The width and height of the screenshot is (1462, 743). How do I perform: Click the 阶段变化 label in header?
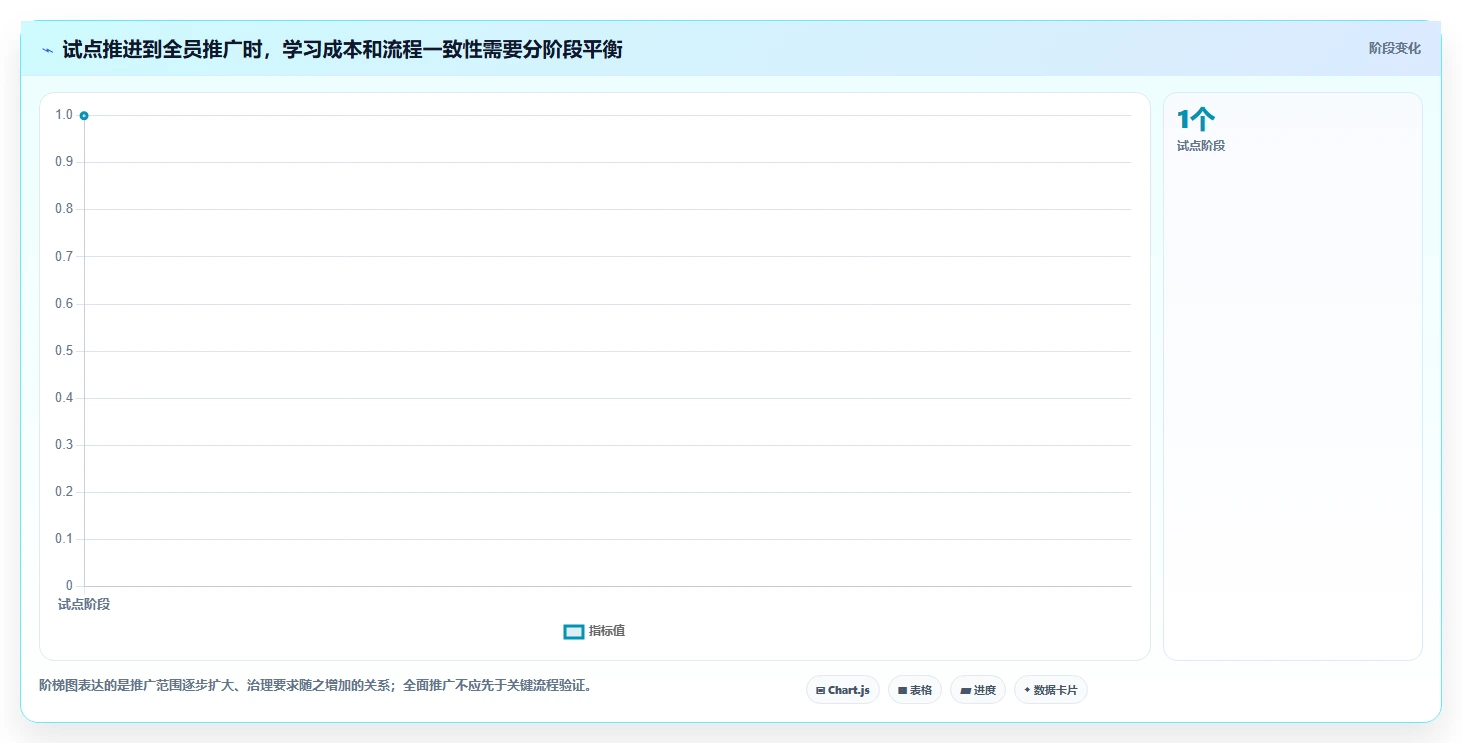(1394, 49)
